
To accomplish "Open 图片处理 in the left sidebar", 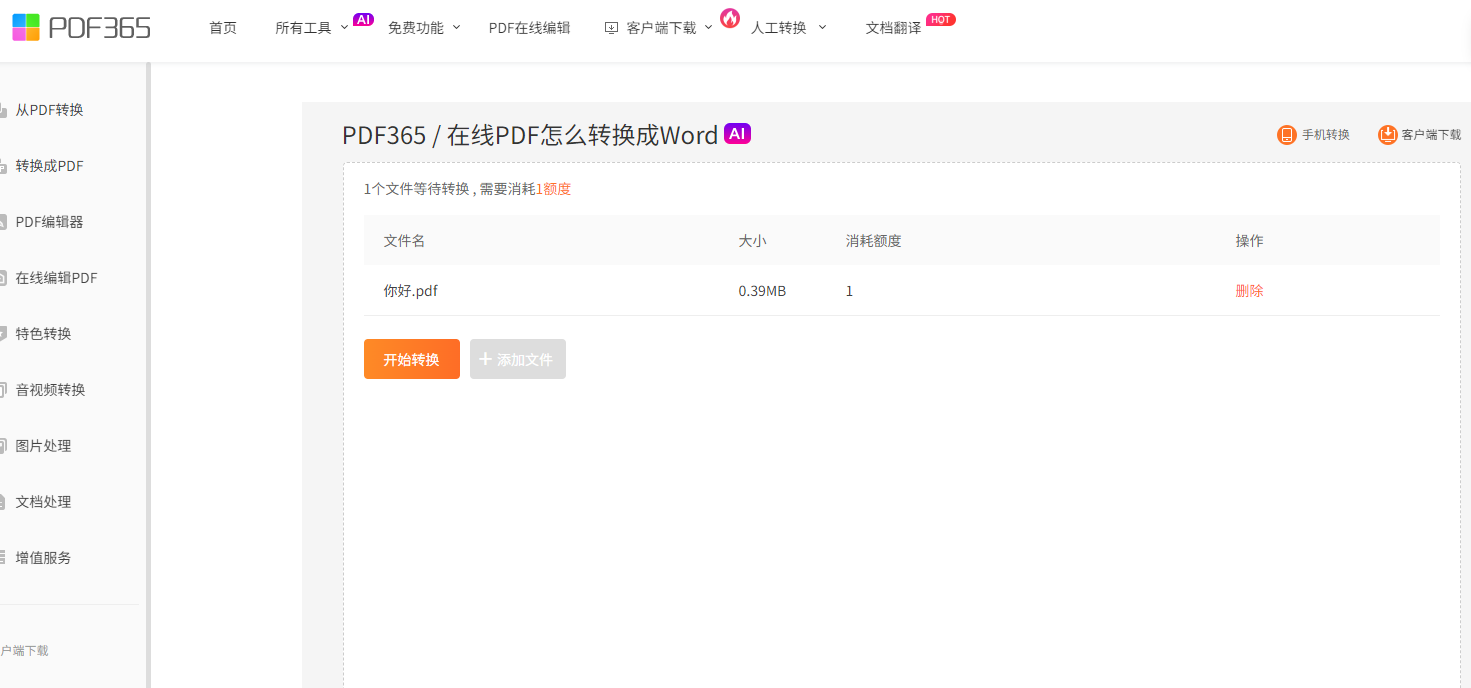I will [43, 446].
